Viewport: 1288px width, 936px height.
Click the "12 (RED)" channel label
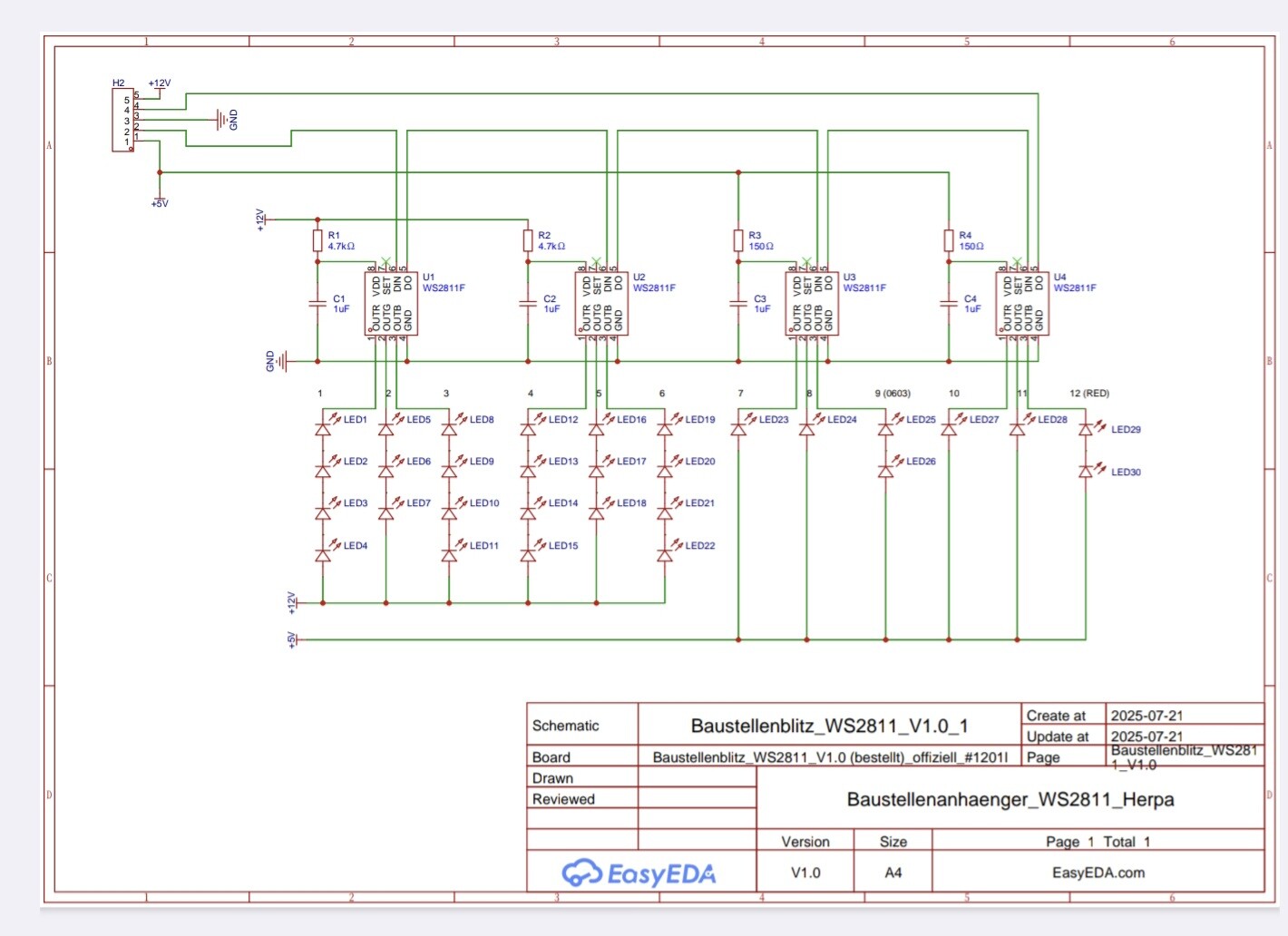pyautogui.click(x=1088, y=394)
